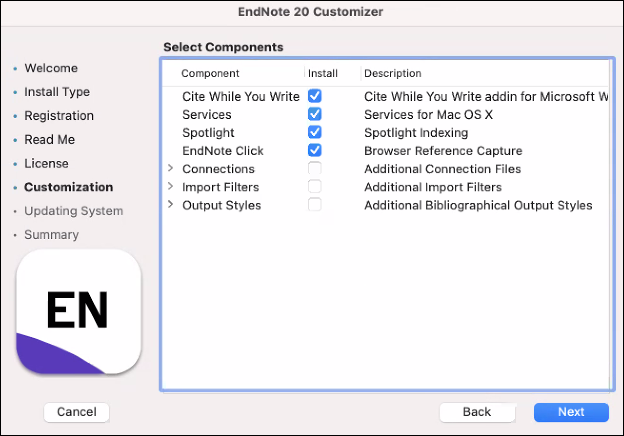This screenshot has width=624, height=436.
Task: Go Back to the previous step
Action: [477, 412]
